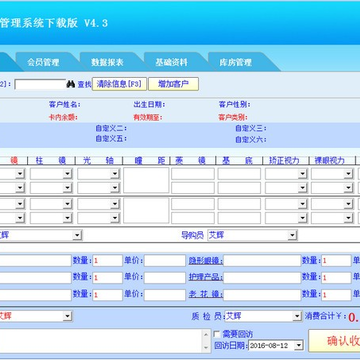Screen dimensions: 360x360
Task: Click the 单价 field left of 隐形眼镜
Action: [x=165, y=261]
